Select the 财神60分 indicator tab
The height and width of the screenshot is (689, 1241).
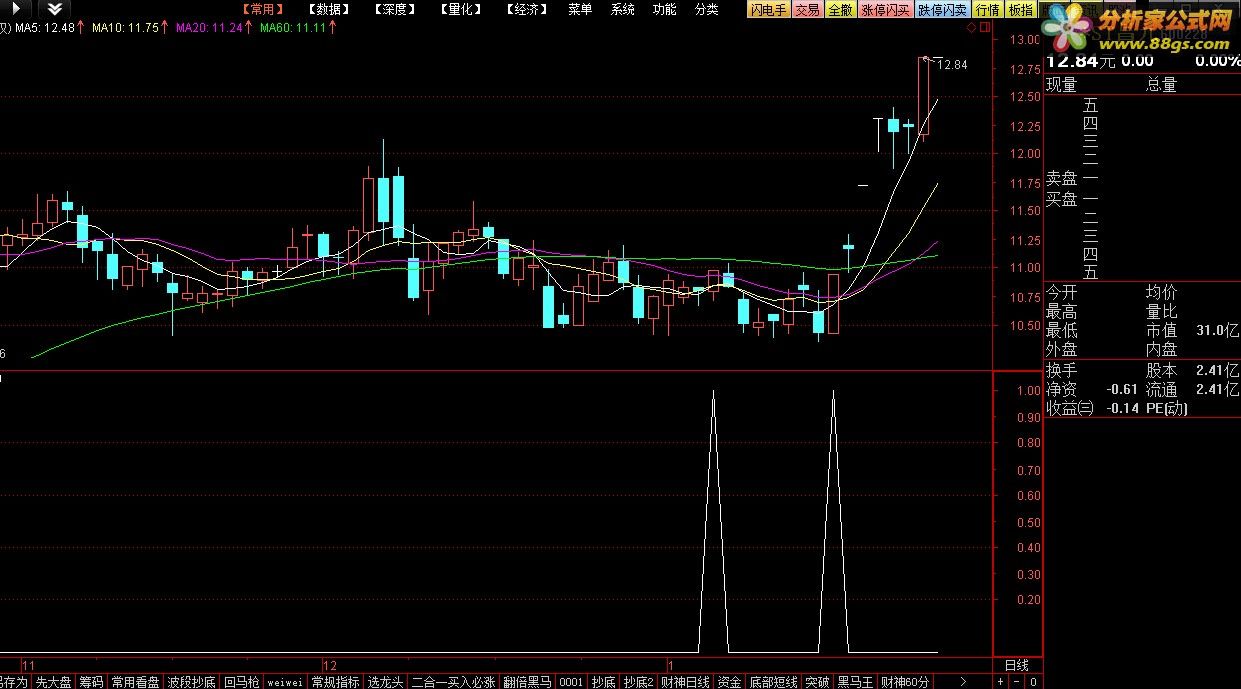coord(905,682)
